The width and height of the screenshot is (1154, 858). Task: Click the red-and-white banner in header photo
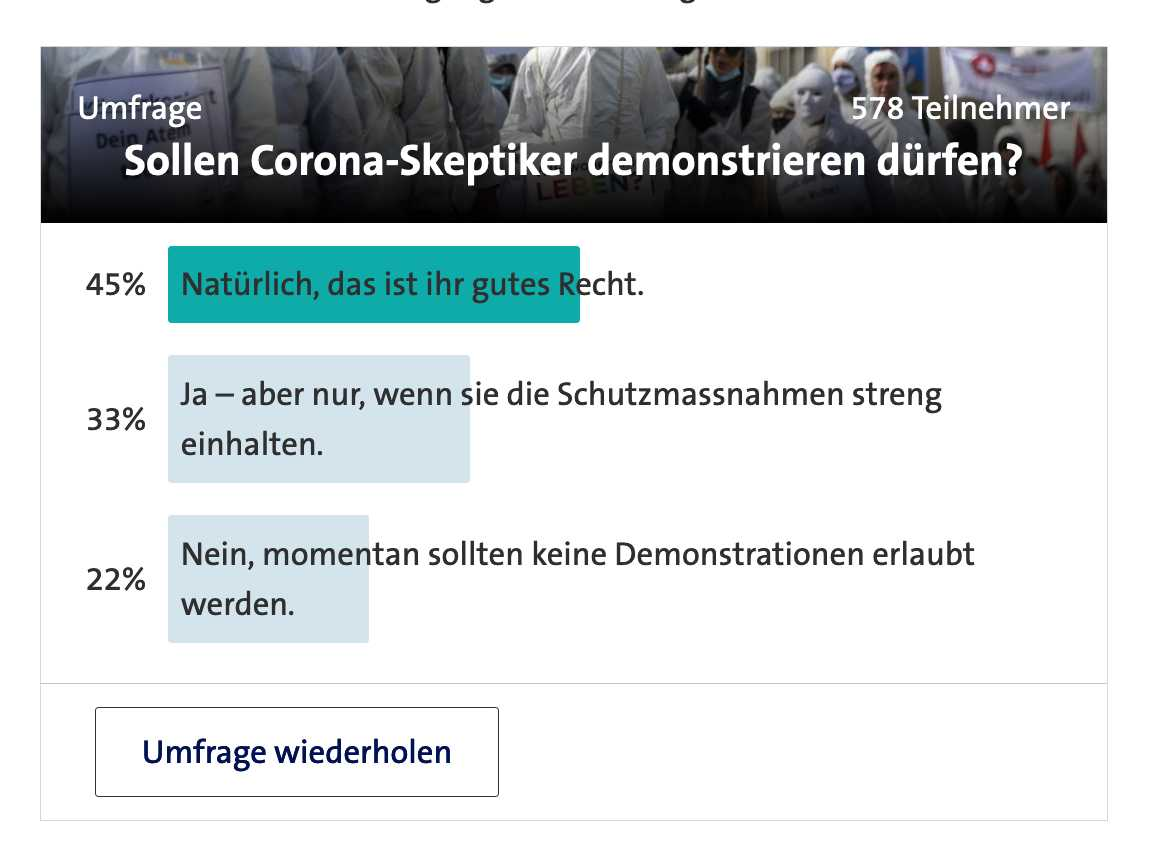[x=1019, y=72]
